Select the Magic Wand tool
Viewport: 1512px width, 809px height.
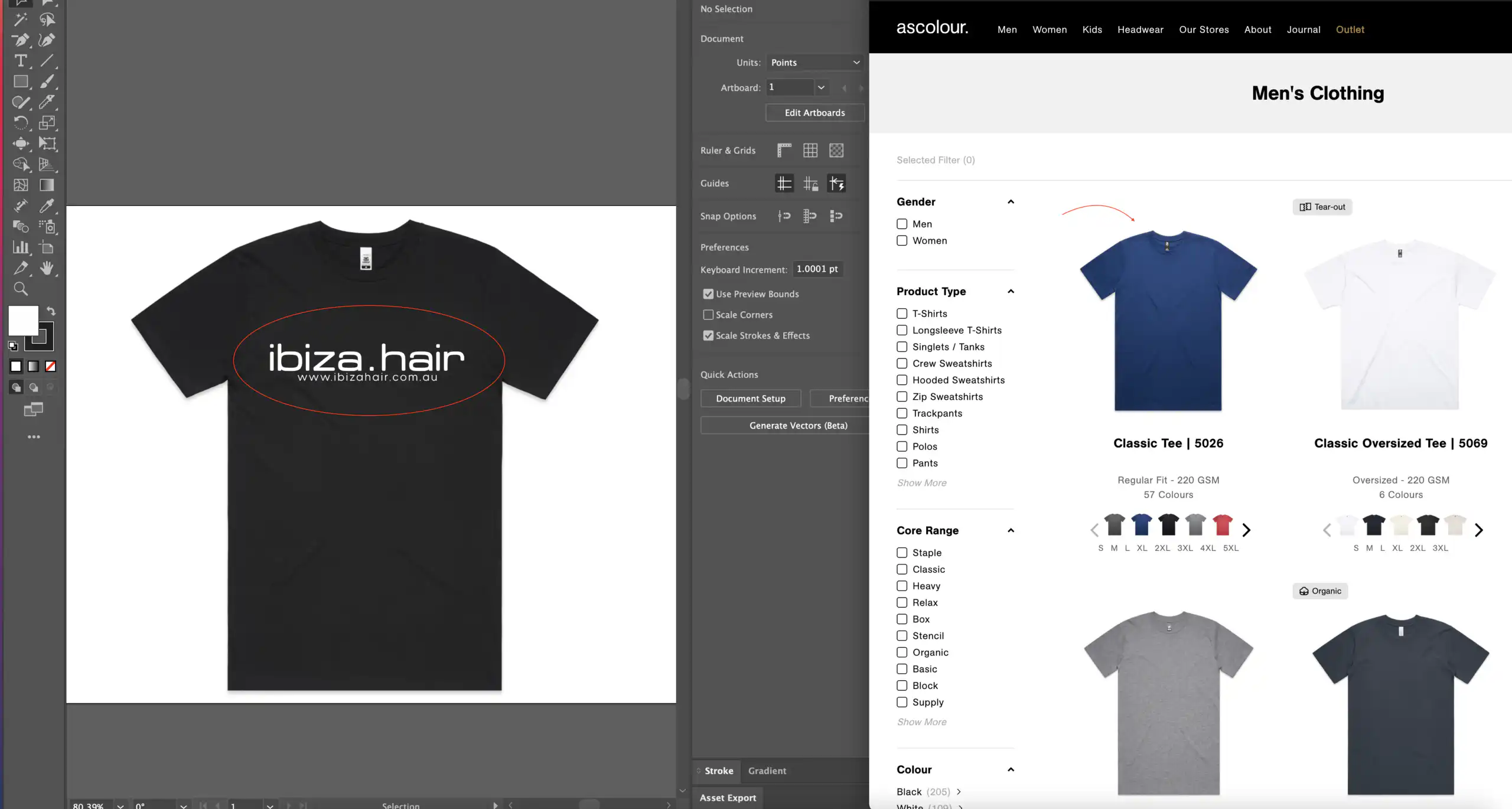click(21, 19)
